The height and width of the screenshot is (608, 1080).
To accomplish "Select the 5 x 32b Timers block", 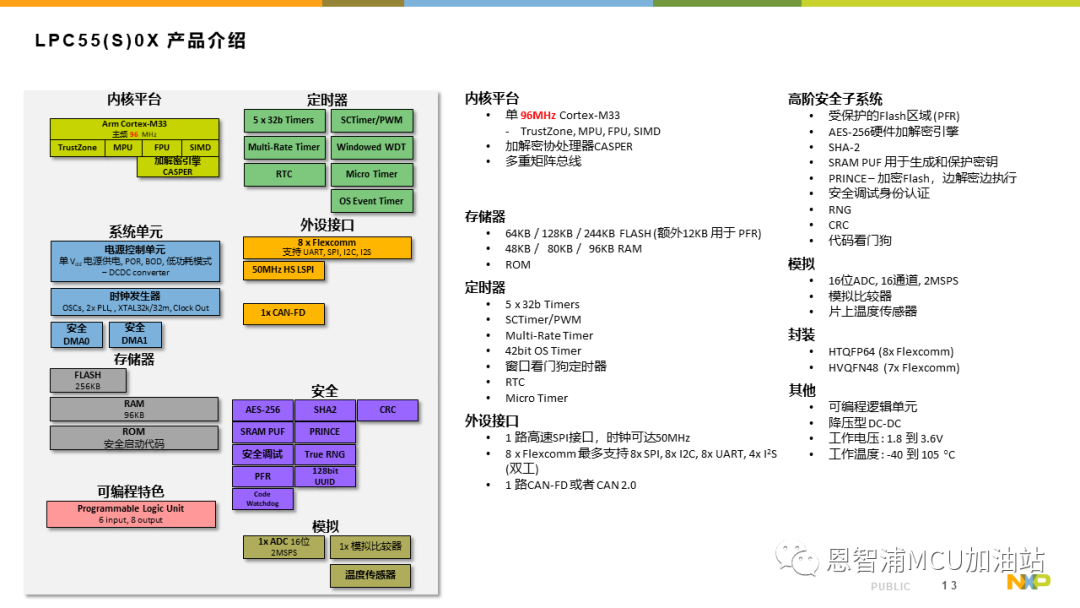I will (284, 120).
